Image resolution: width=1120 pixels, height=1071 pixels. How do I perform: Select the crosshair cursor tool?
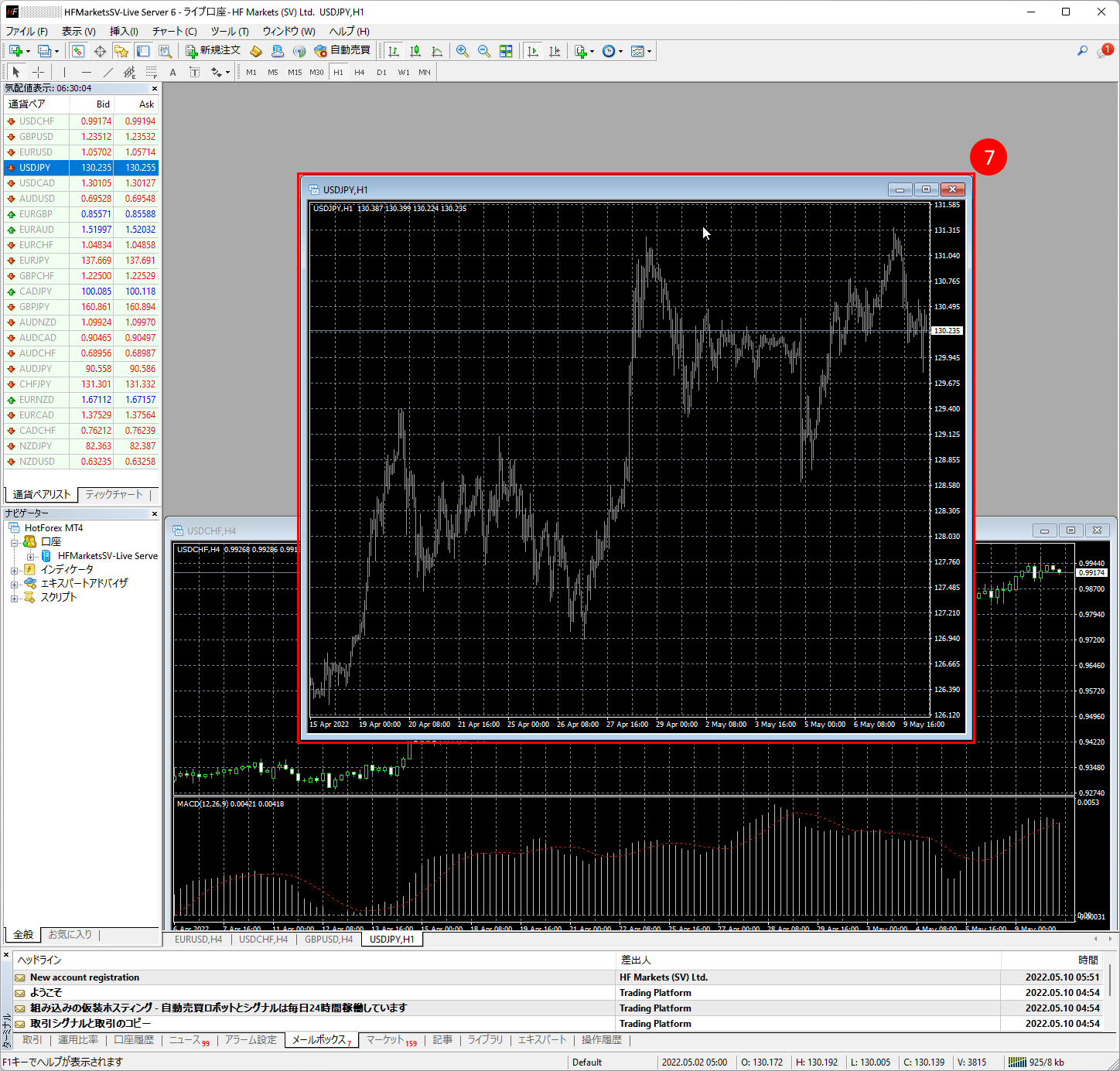(x=38, y=72)
